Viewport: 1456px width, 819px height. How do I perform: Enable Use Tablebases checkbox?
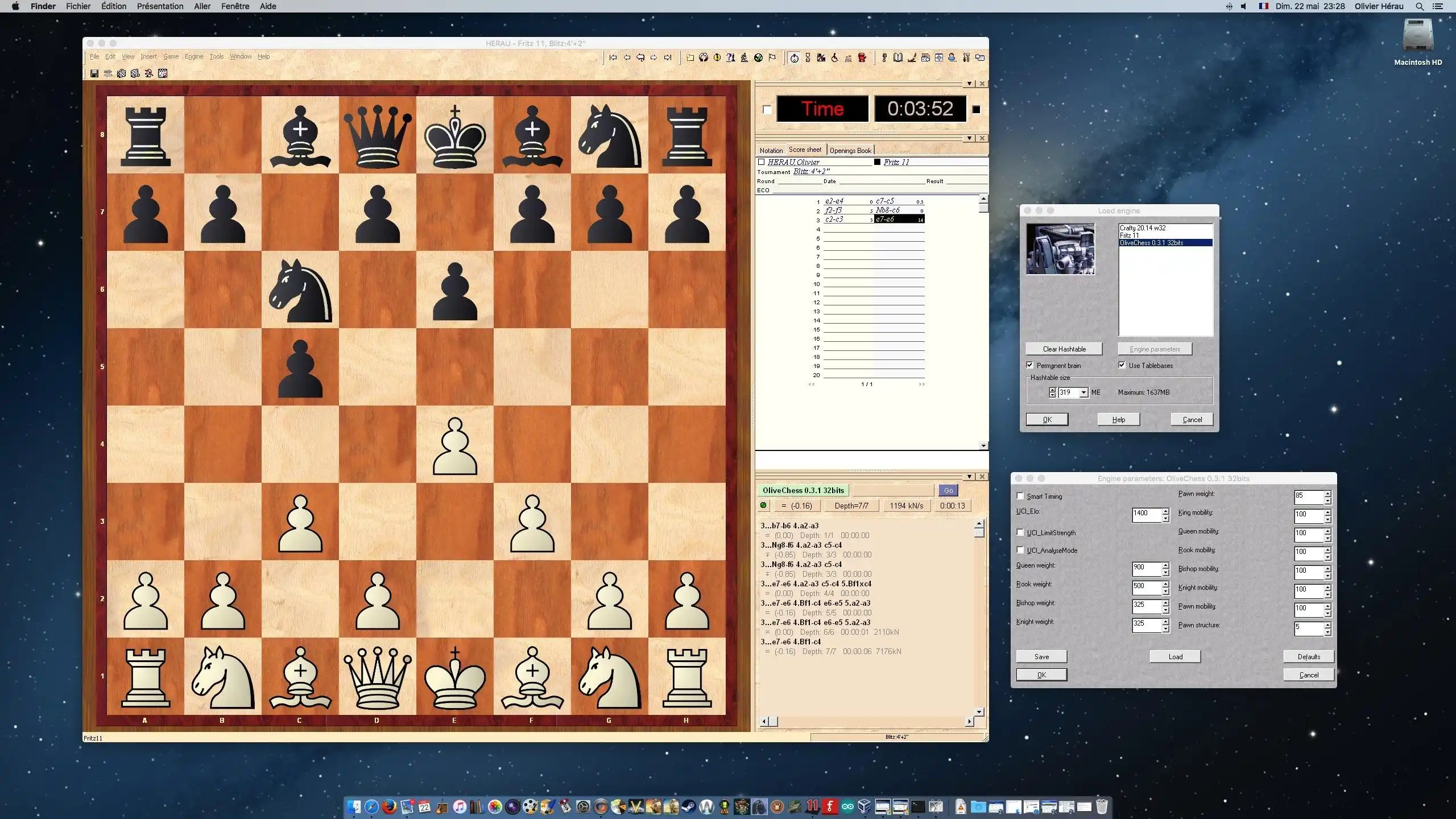(1122, 364)
